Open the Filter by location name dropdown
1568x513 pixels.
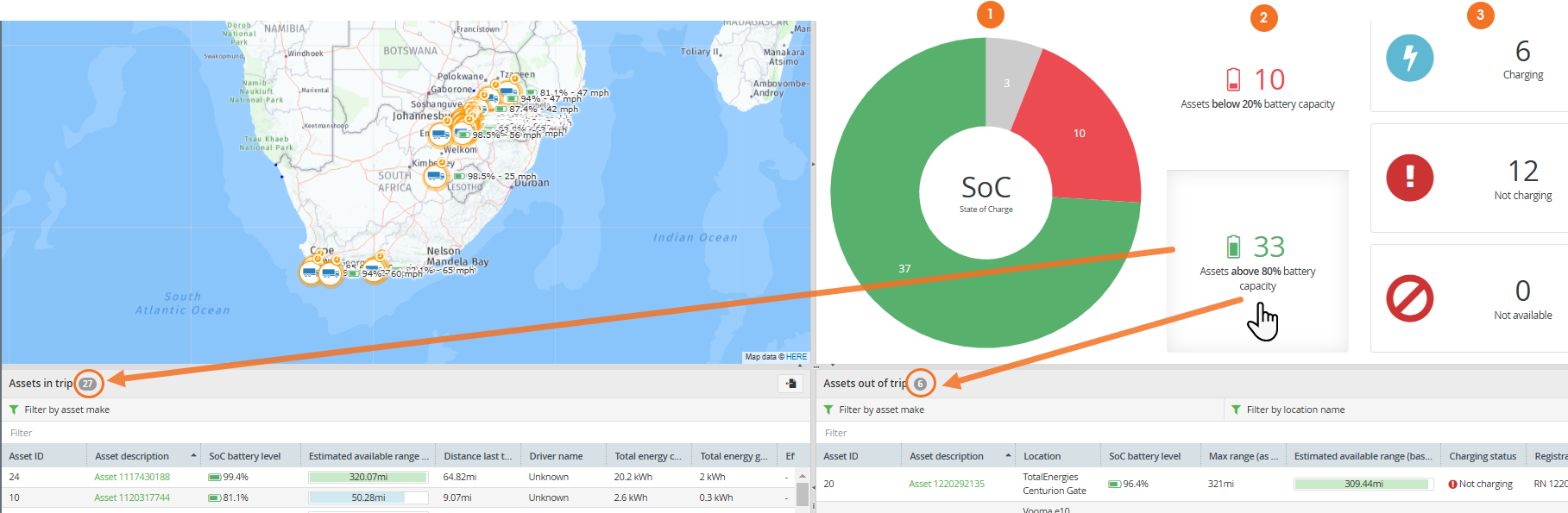(x=1295, y=410)
